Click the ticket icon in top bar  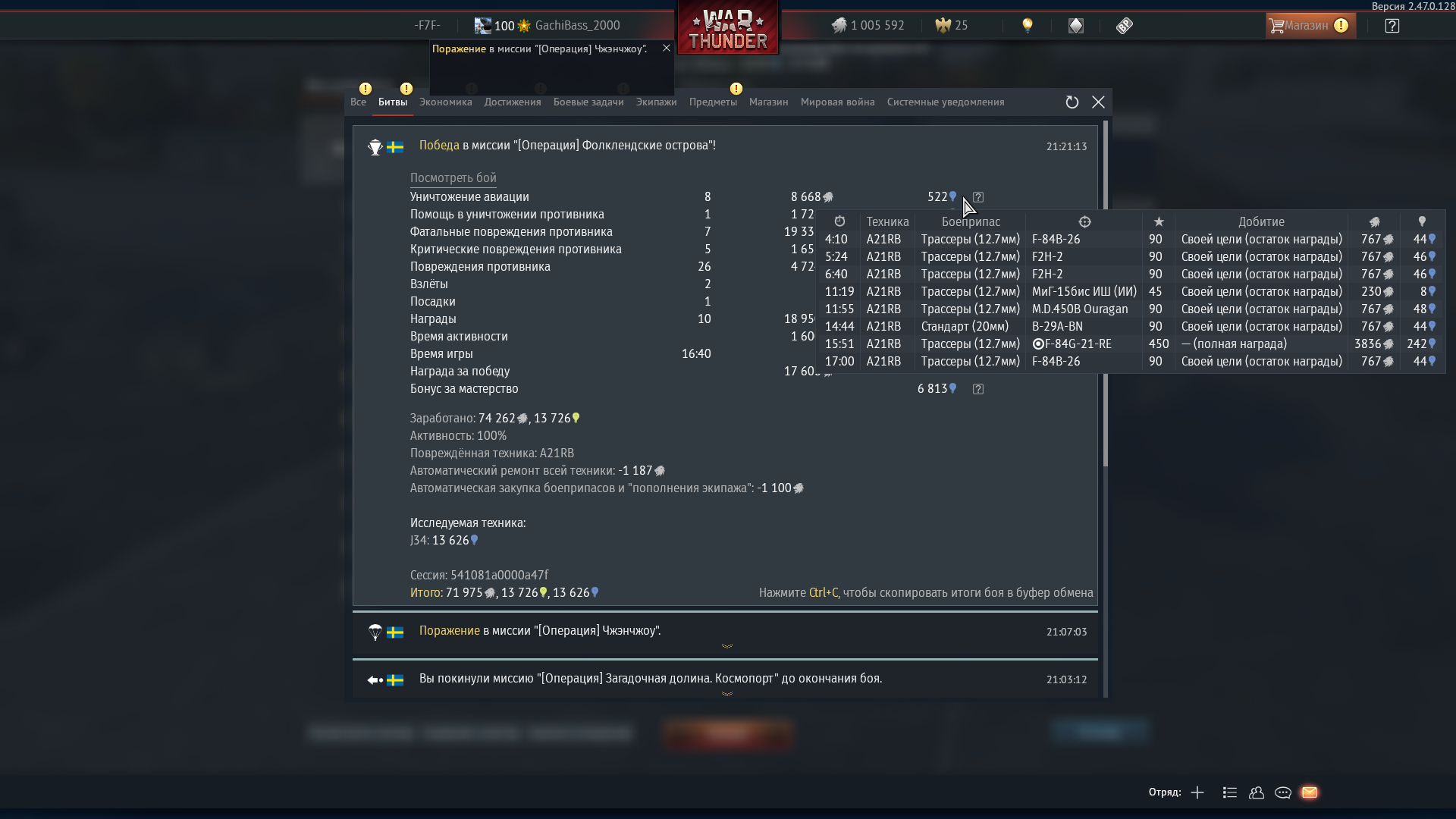(1125, 26)
